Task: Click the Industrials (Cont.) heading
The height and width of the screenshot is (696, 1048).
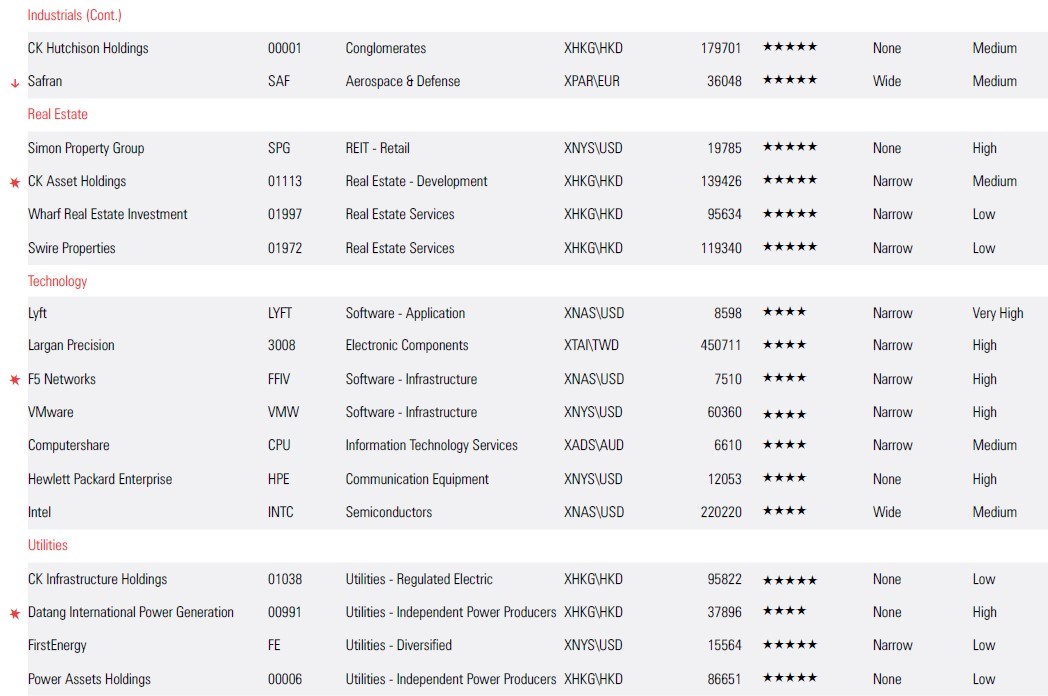Action: 75,15
